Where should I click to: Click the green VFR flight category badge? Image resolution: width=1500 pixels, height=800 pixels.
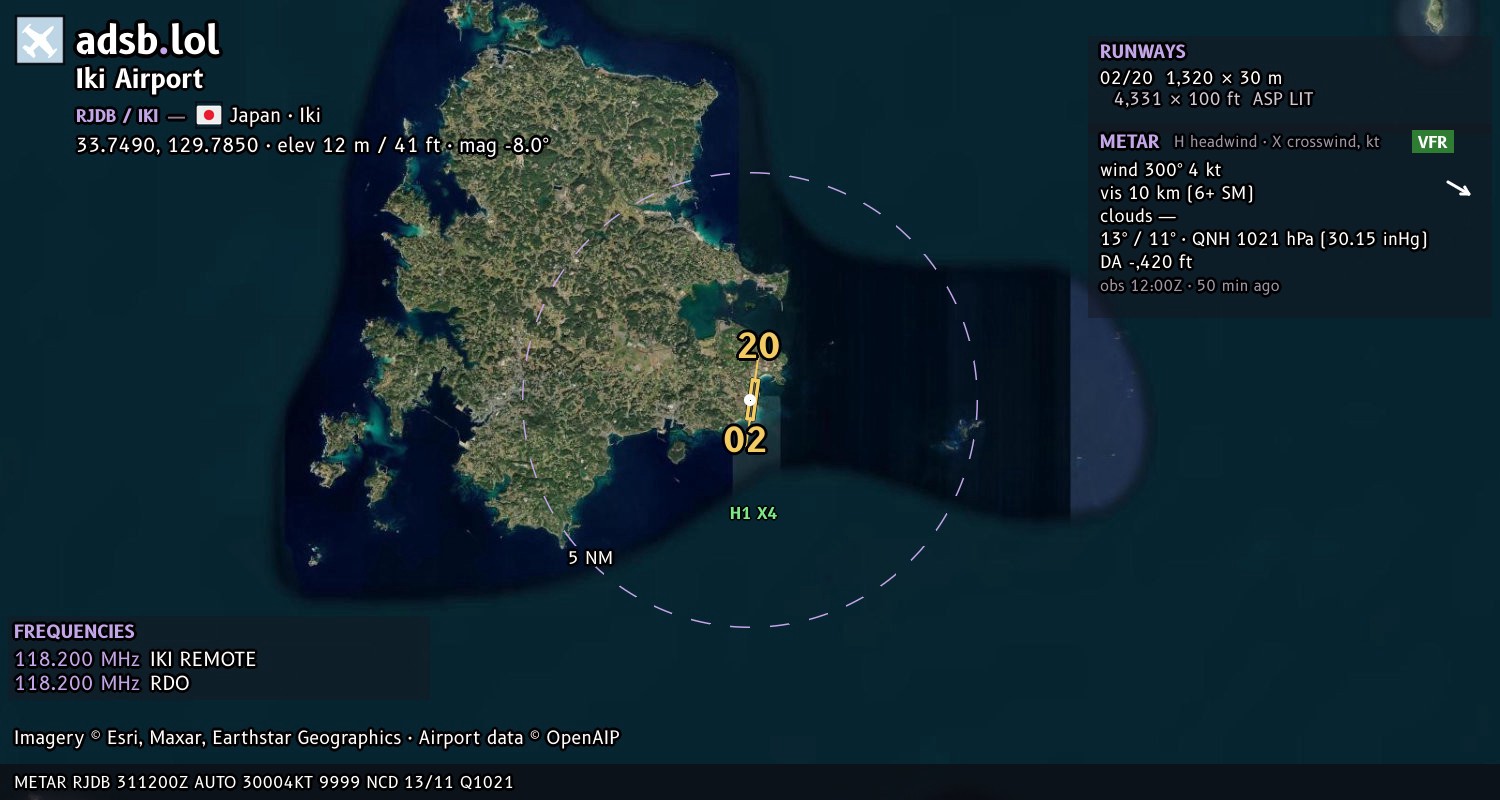(x=1432, y=142)
